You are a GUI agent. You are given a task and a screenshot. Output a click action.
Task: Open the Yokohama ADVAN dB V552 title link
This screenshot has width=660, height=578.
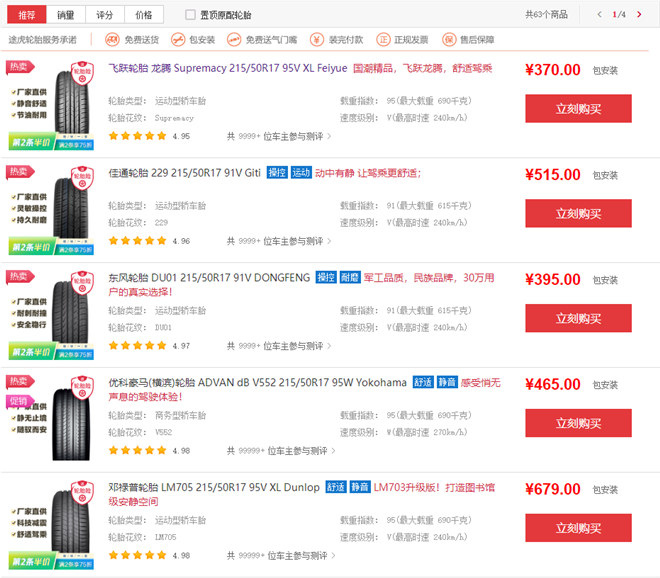pyautogui.click(x=258, y=383)
